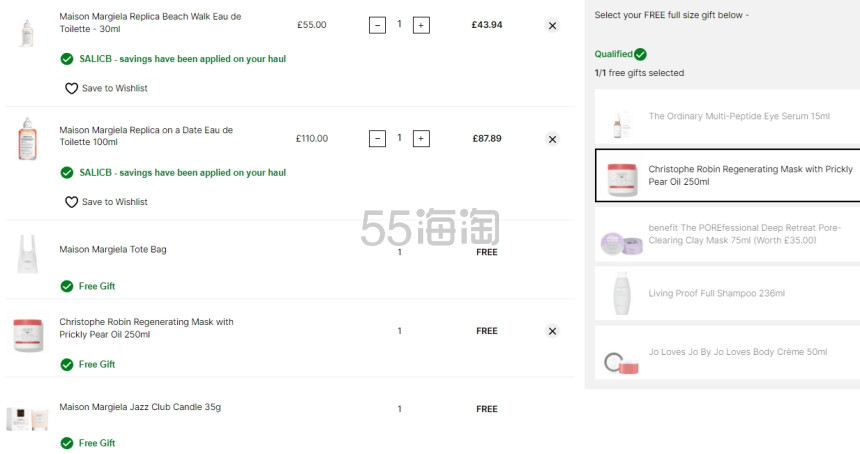This screenshot has height=454, width=860.
Task: Remove Christophe Robin Regenerating Mask free gift
Action: pyautogui.click(x=552, y=331)
